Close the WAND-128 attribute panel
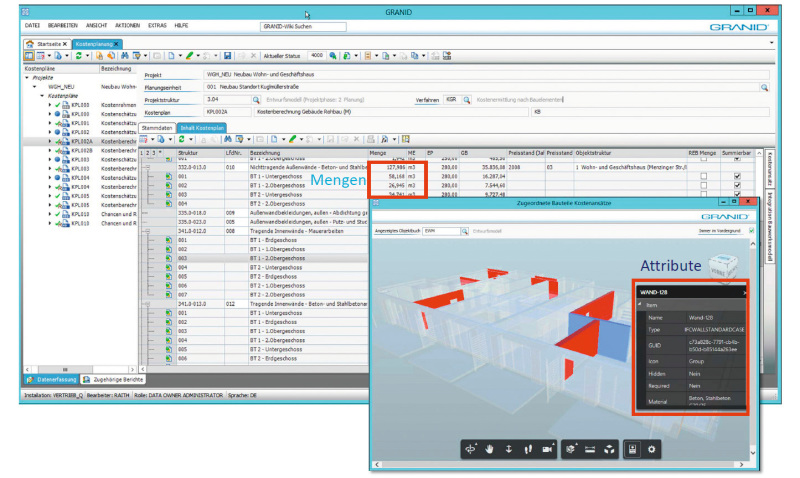 point(744,292)
